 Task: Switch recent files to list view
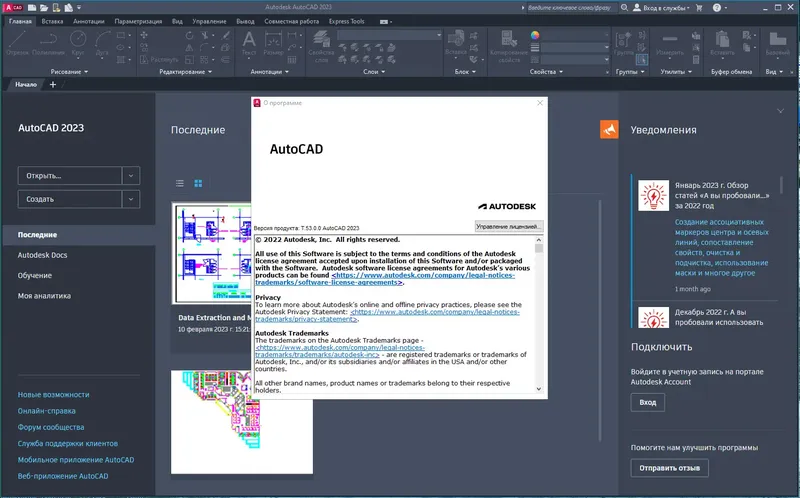point(180,183)
